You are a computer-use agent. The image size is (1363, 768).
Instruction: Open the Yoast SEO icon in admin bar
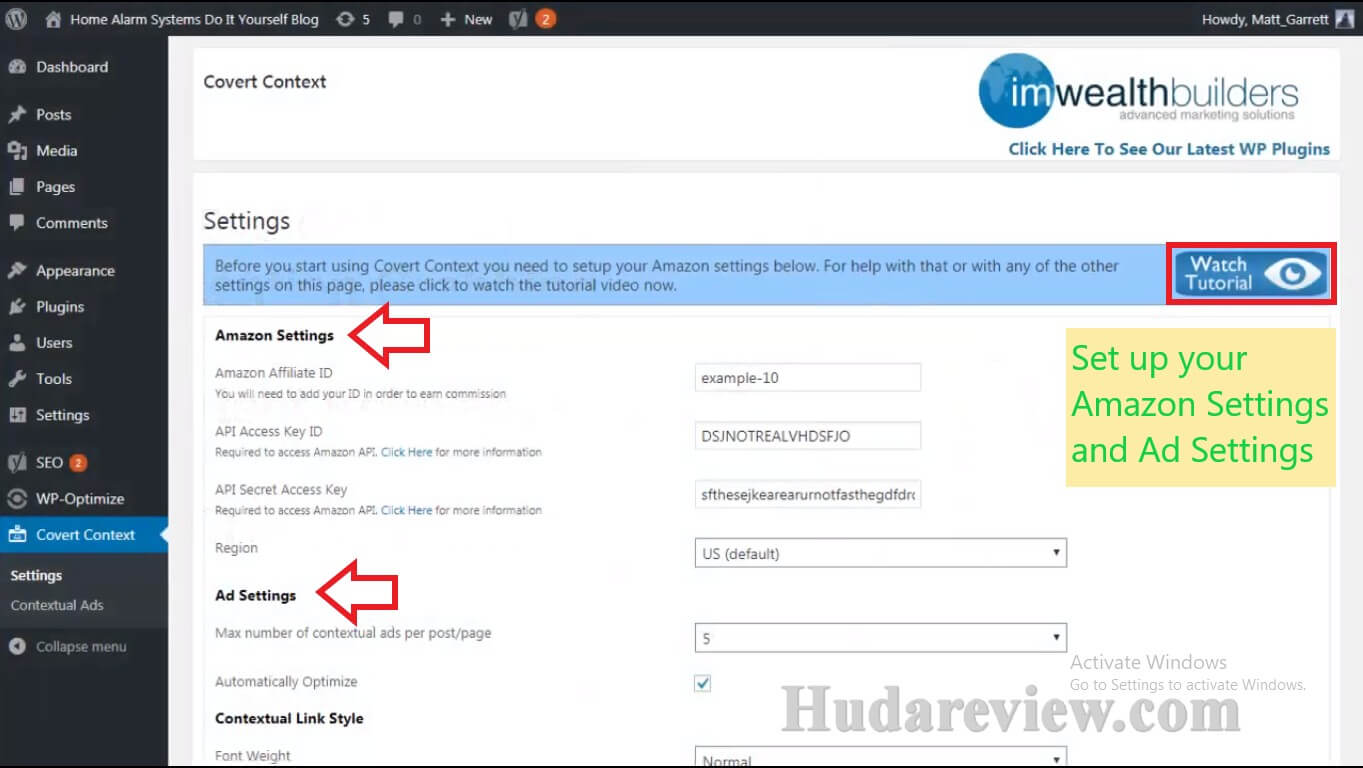coord(517,19)
